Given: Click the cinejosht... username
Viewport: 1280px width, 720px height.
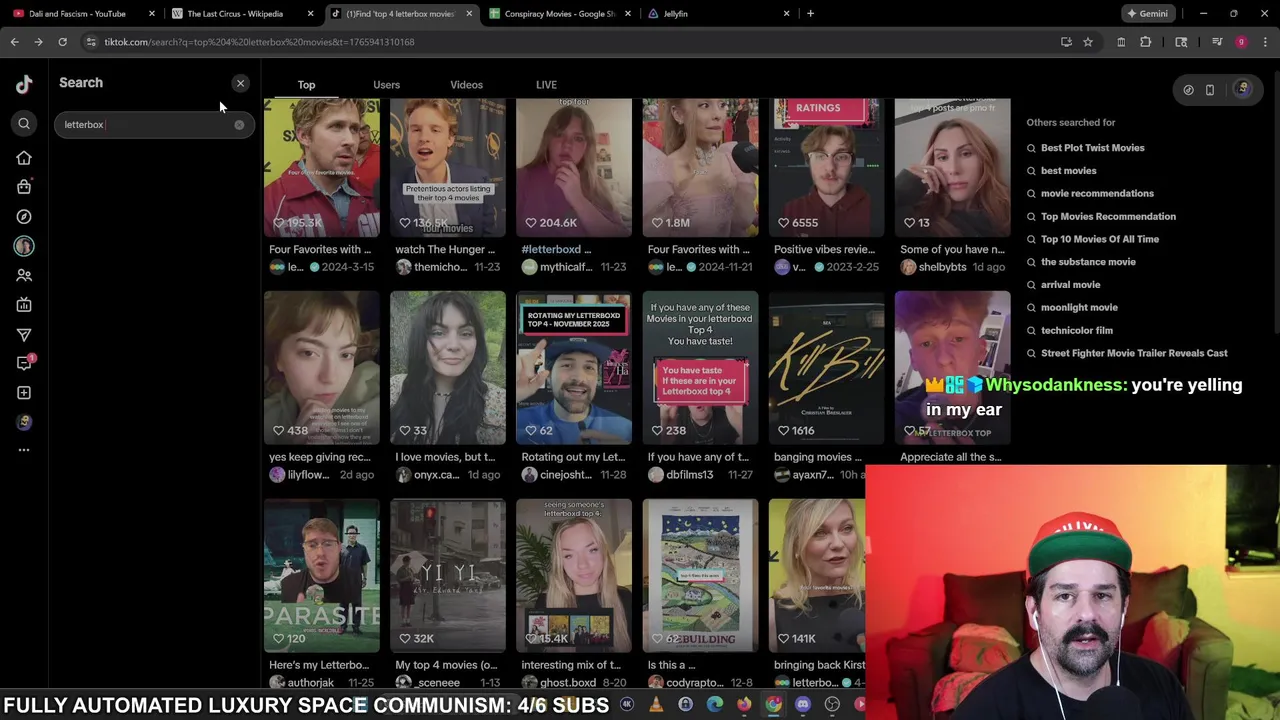Looking at the screenshot, I should pyautogui.click(x=566, y=475).
